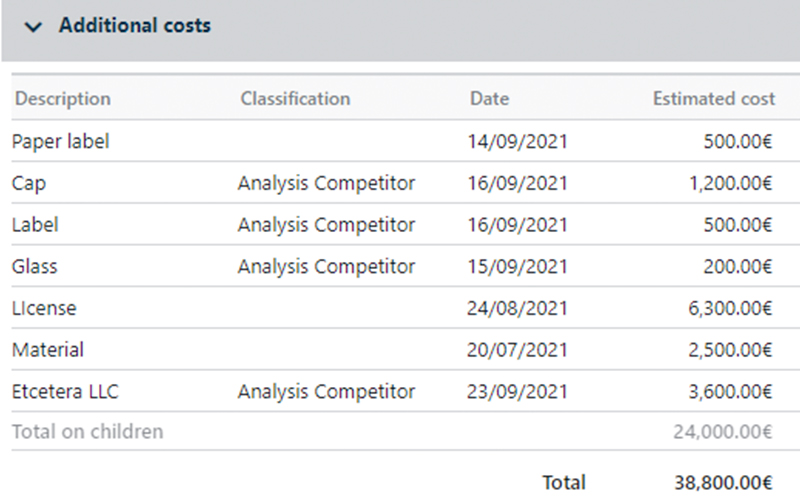Sort by the Description column header
800x500 pixels.
[62, 99]
